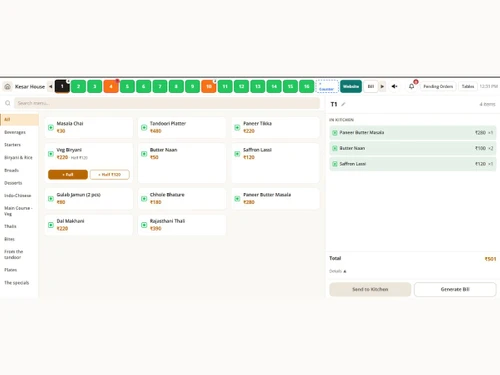Click the search magnifier icon

coord(8,103)
